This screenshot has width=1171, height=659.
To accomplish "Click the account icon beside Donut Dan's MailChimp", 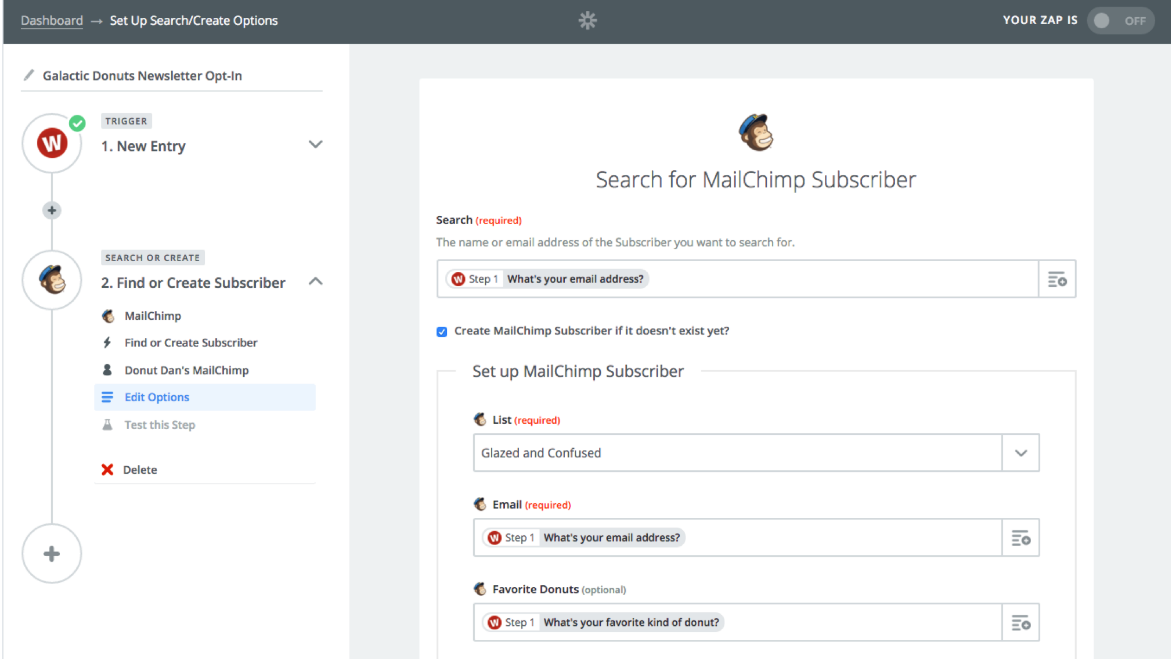I will click(x=107, y=369).
